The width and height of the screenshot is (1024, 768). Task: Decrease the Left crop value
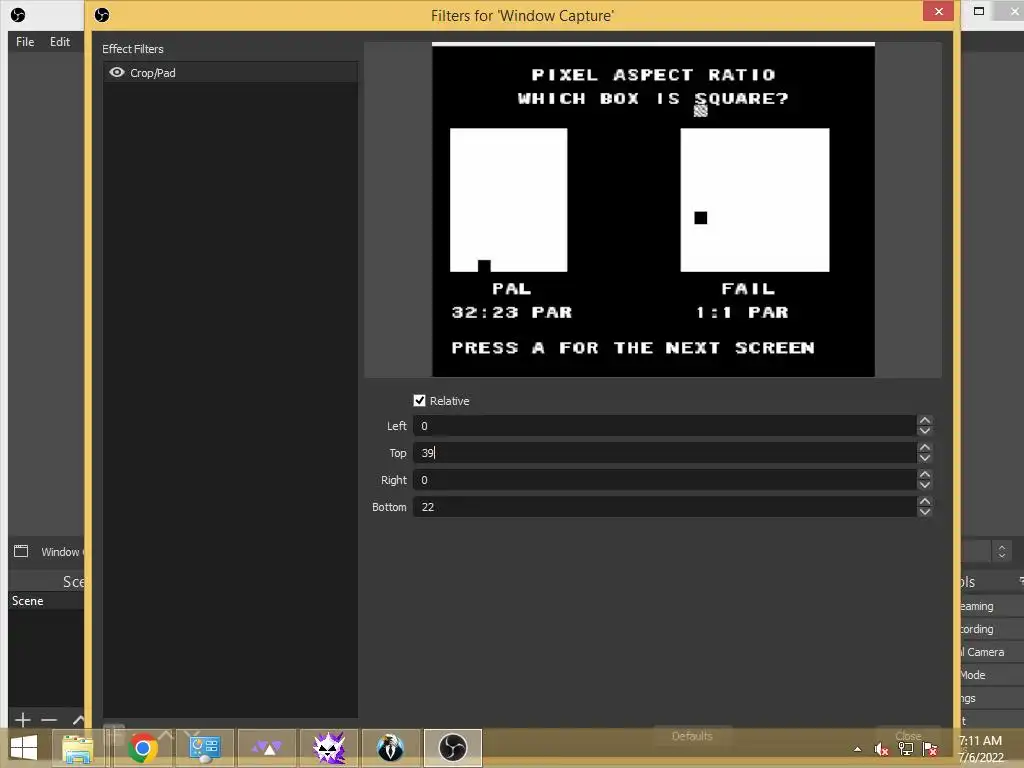tap(924, 431)
